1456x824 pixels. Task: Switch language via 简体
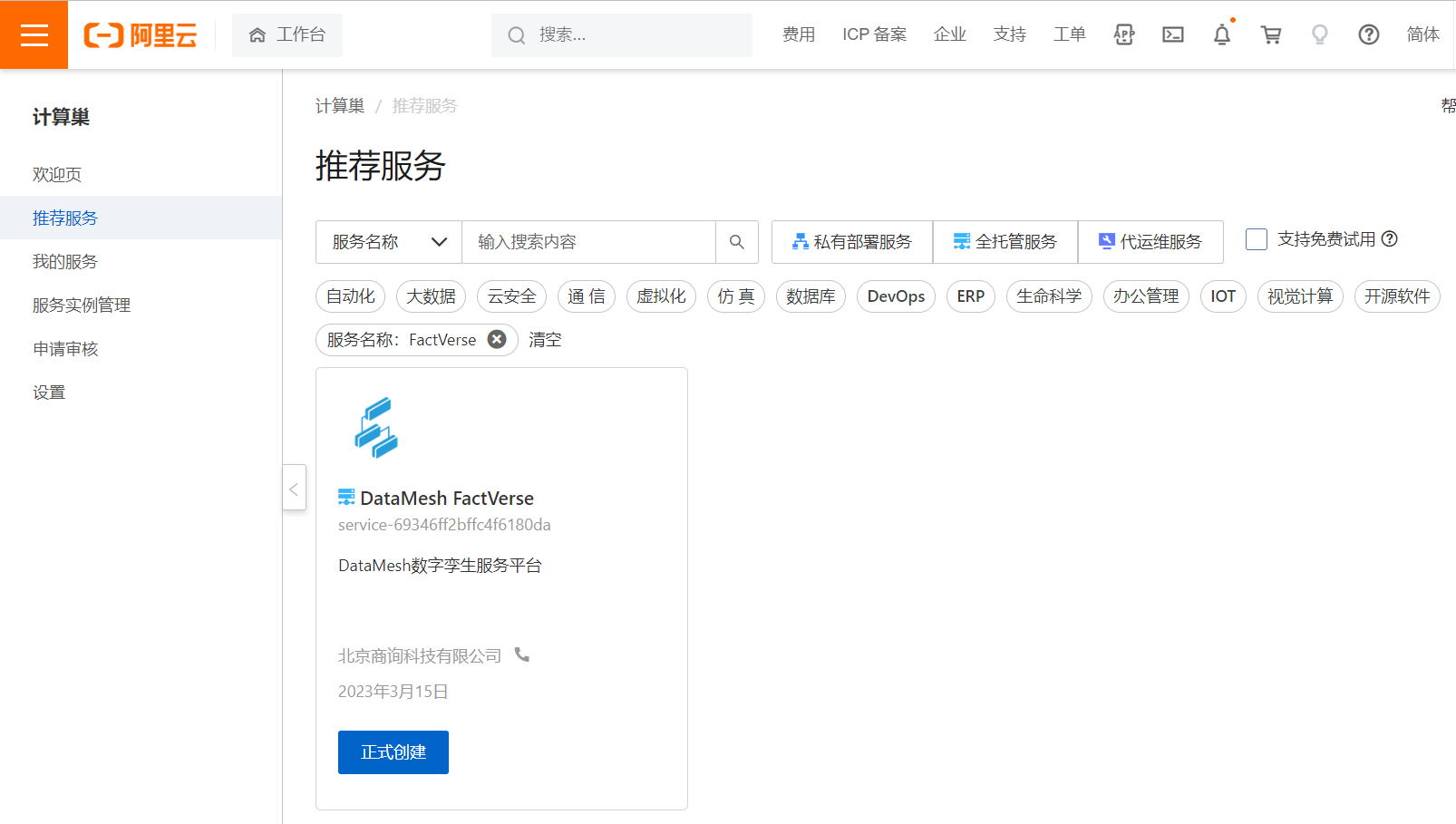coord(1423,34)
